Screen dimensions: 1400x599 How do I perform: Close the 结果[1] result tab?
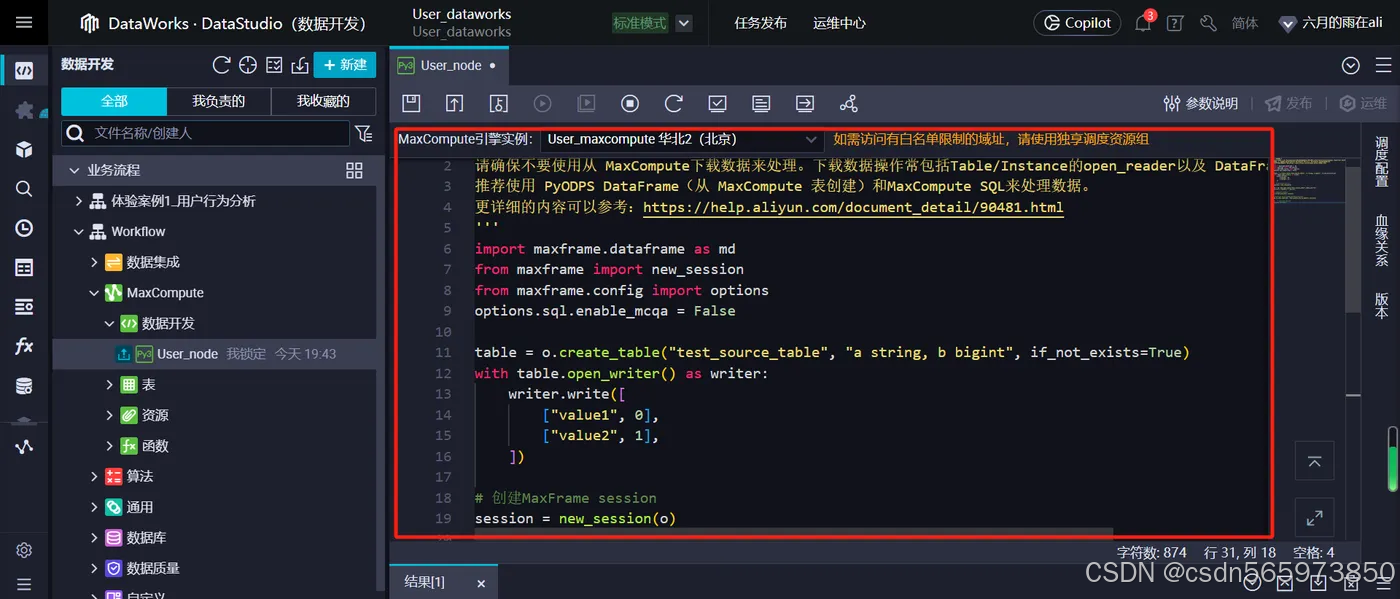pyautogui.click(x=481, y=583)
